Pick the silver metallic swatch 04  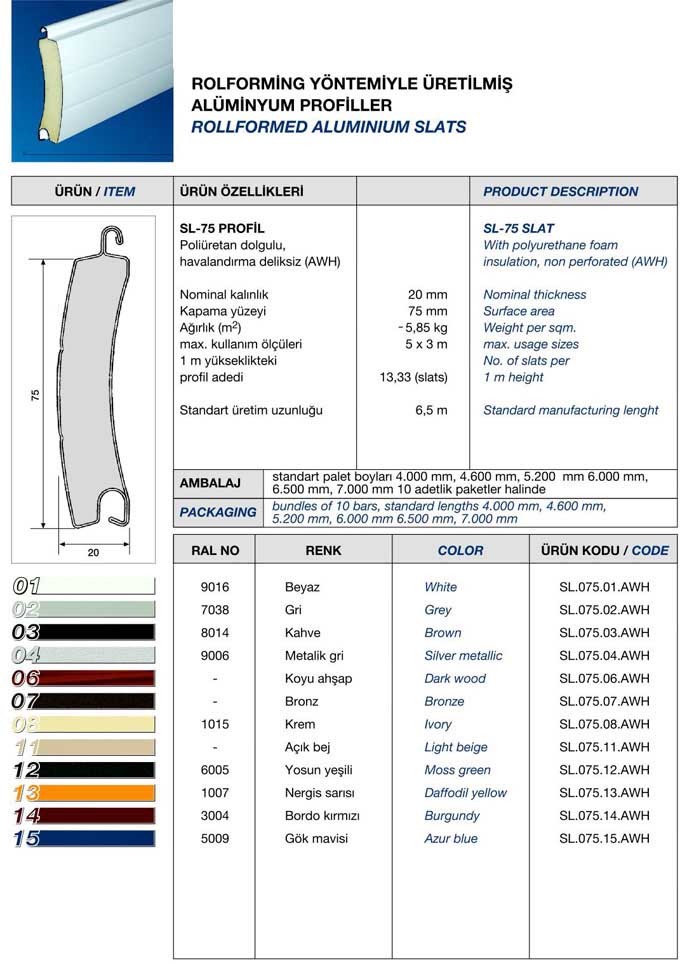(85, 656)
